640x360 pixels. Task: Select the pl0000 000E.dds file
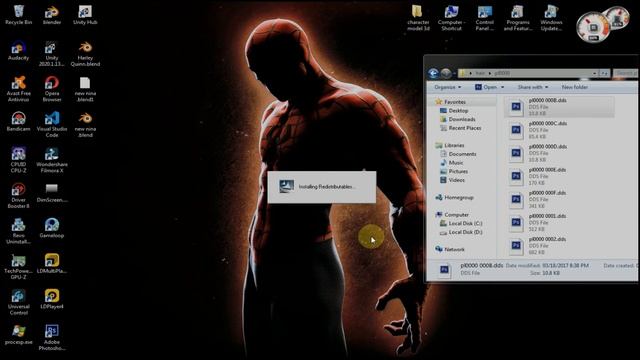coord(559,176)
